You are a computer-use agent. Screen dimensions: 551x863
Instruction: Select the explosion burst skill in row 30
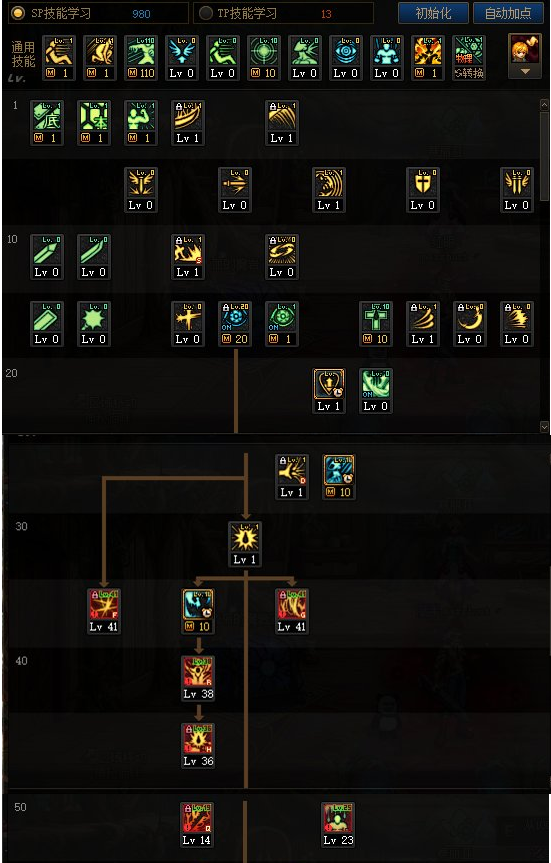click(x=244, y=544)
